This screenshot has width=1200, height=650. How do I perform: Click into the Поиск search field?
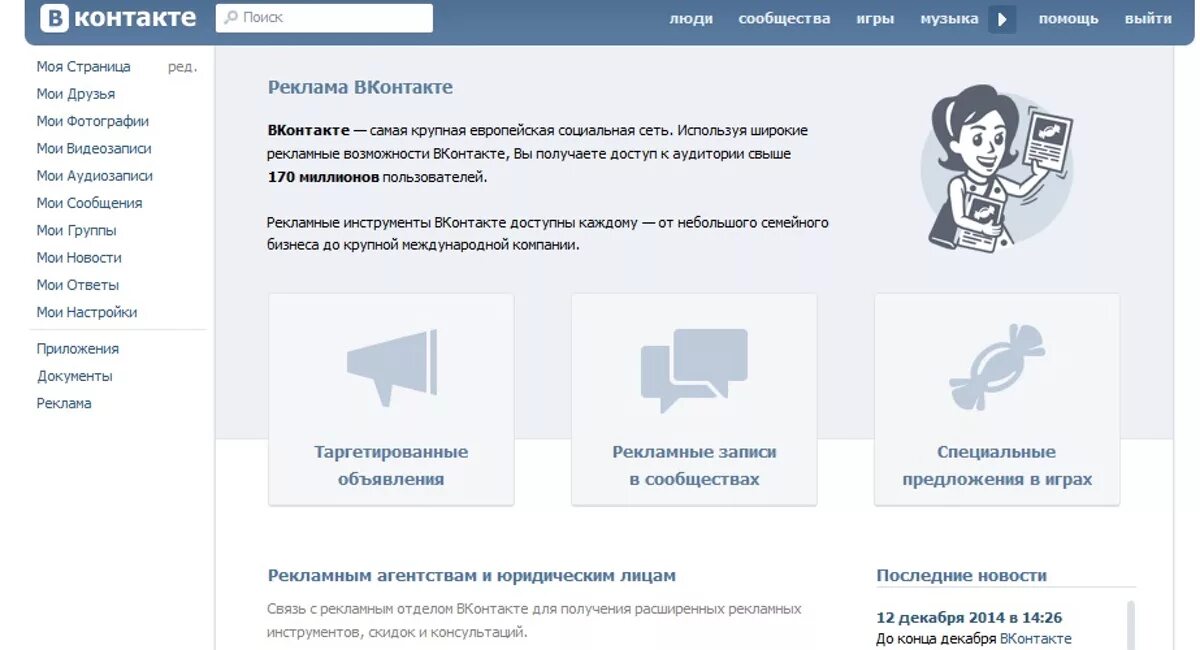(x=324, y=18)
